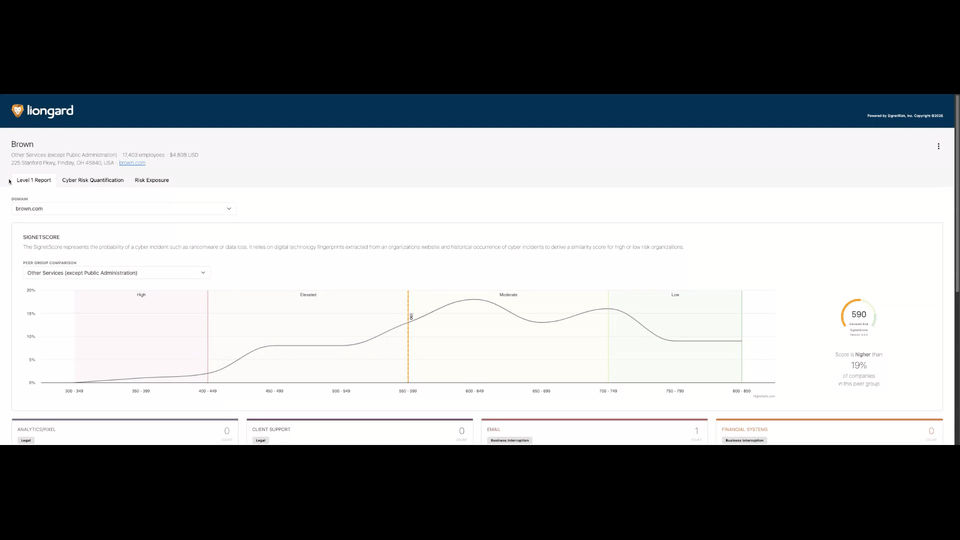Open the Risk Exposure tab
The width and height of the screenshot is (960, 540).
click(152, 180)
